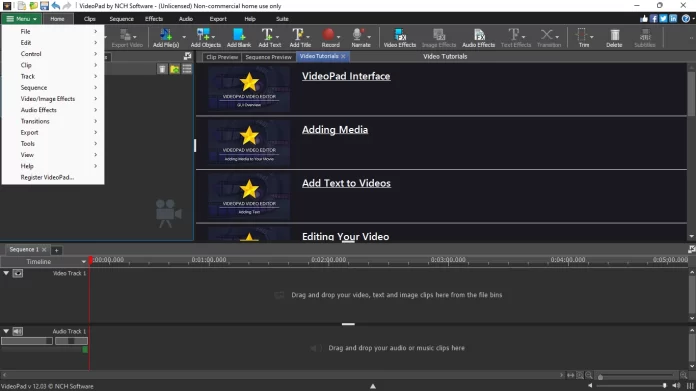The width and height of the screenshot is (696, 391).
Task: Open Record dropdown arrow
Action: [x=338, y=37]
